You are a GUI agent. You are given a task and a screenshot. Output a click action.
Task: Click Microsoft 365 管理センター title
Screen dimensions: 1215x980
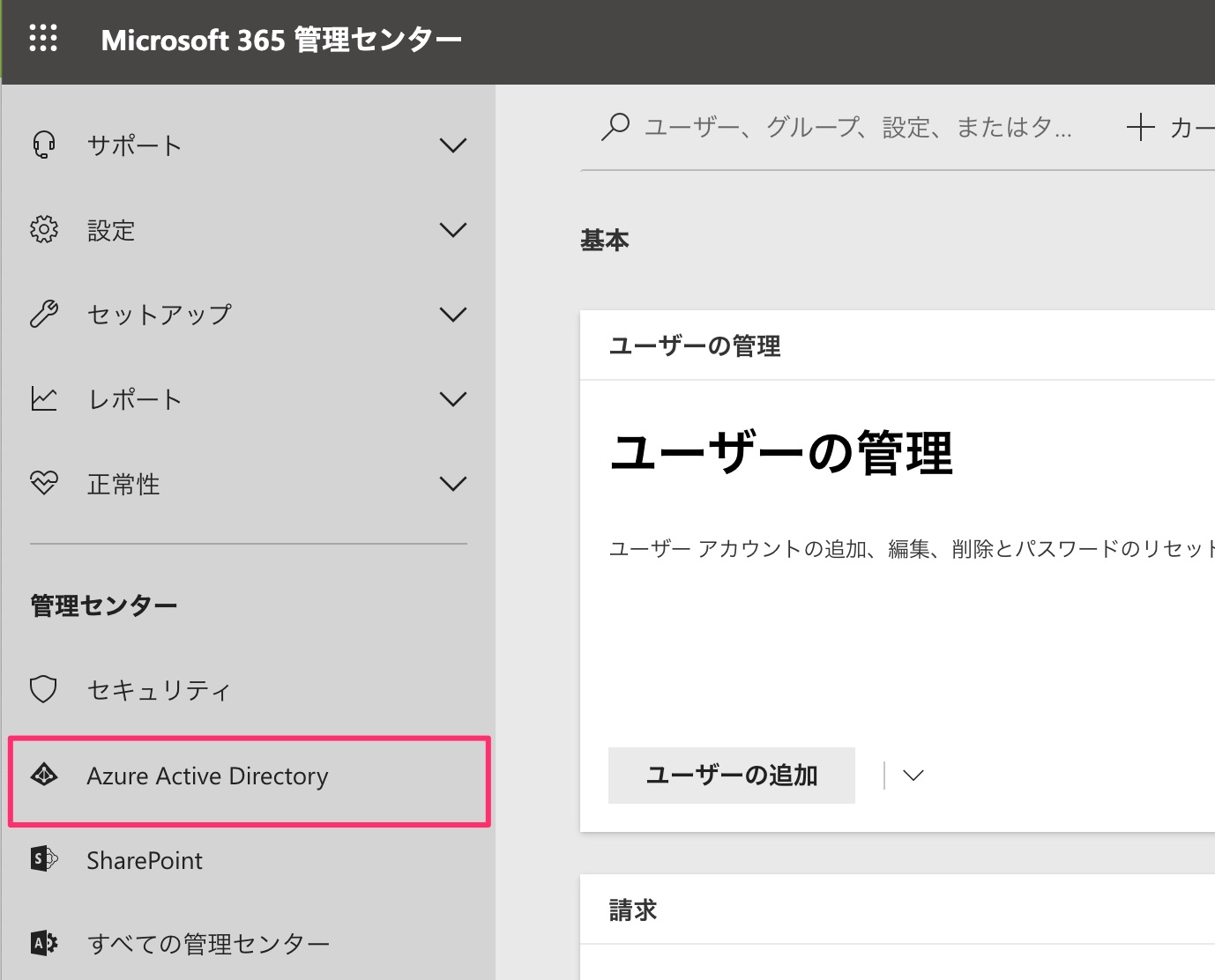281,40
